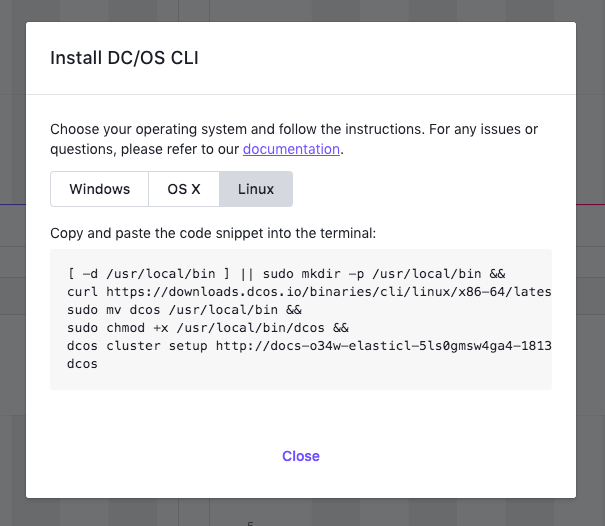
Task: Close the Install DC/OS CLI dialog
Action: [x=301, y=456]
